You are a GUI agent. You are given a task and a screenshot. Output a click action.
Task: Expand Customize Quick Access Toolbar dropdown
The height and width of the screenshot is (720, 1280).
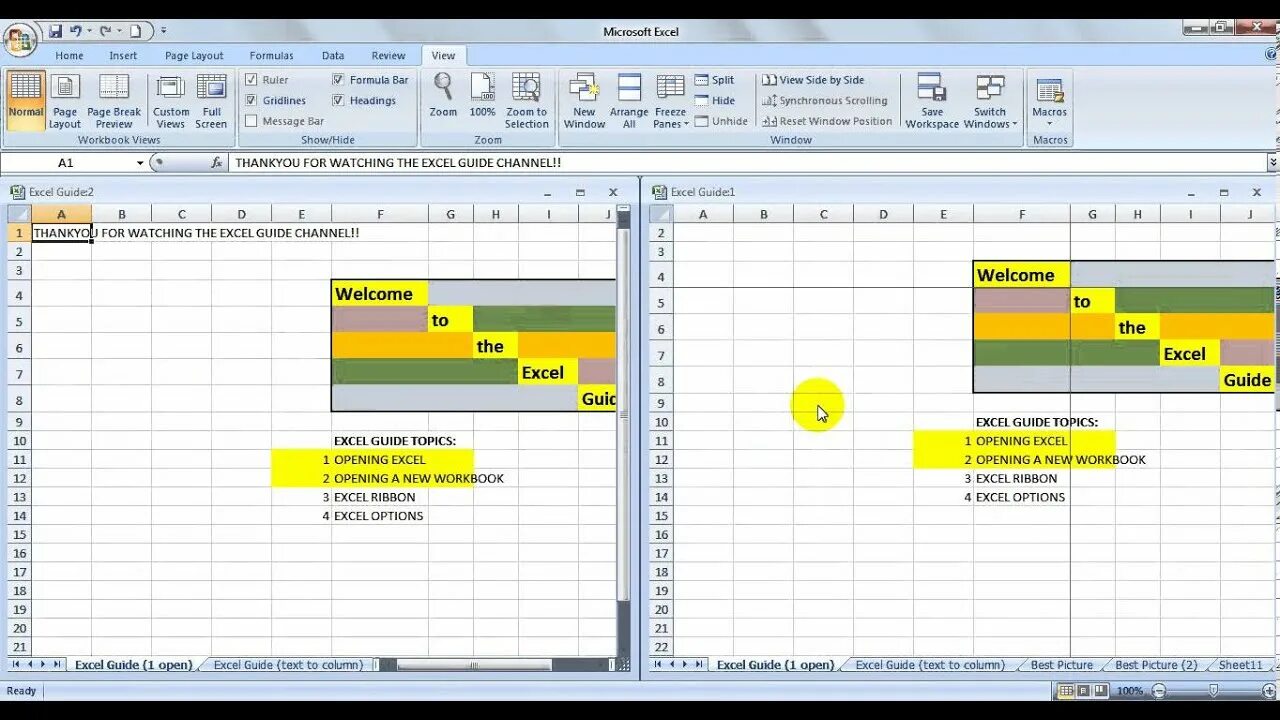pyautogui.click(x=163, y=32)
